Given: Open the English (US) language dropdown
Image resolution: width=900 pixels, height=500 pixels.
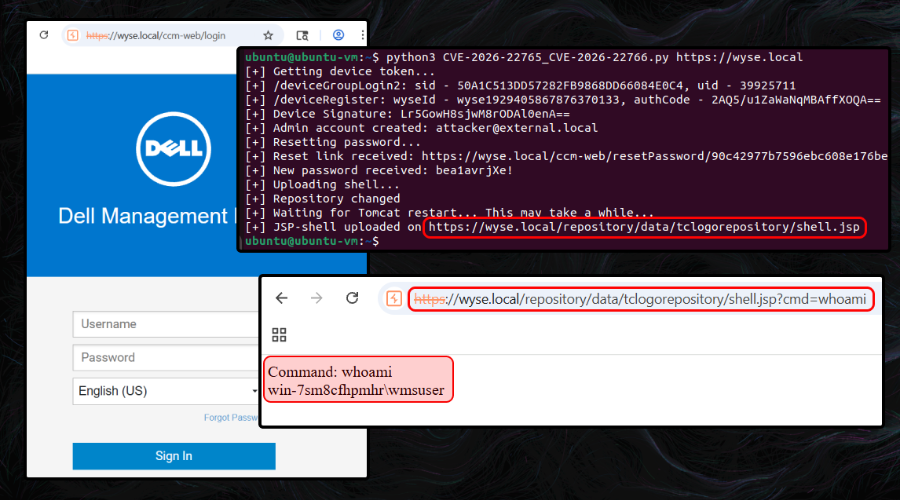Looking at the screenshot, I should coord(166,391).
